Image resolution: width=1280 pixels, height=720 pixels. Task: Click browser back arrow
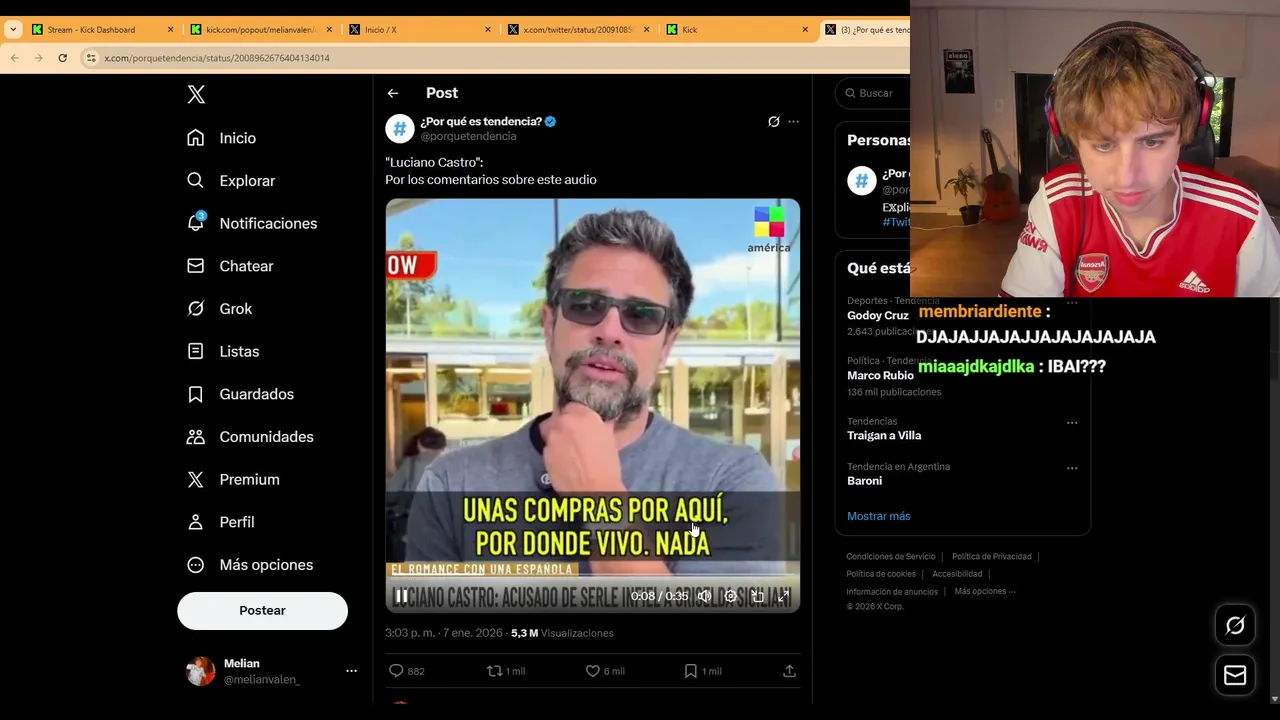(x=14, y=58)
